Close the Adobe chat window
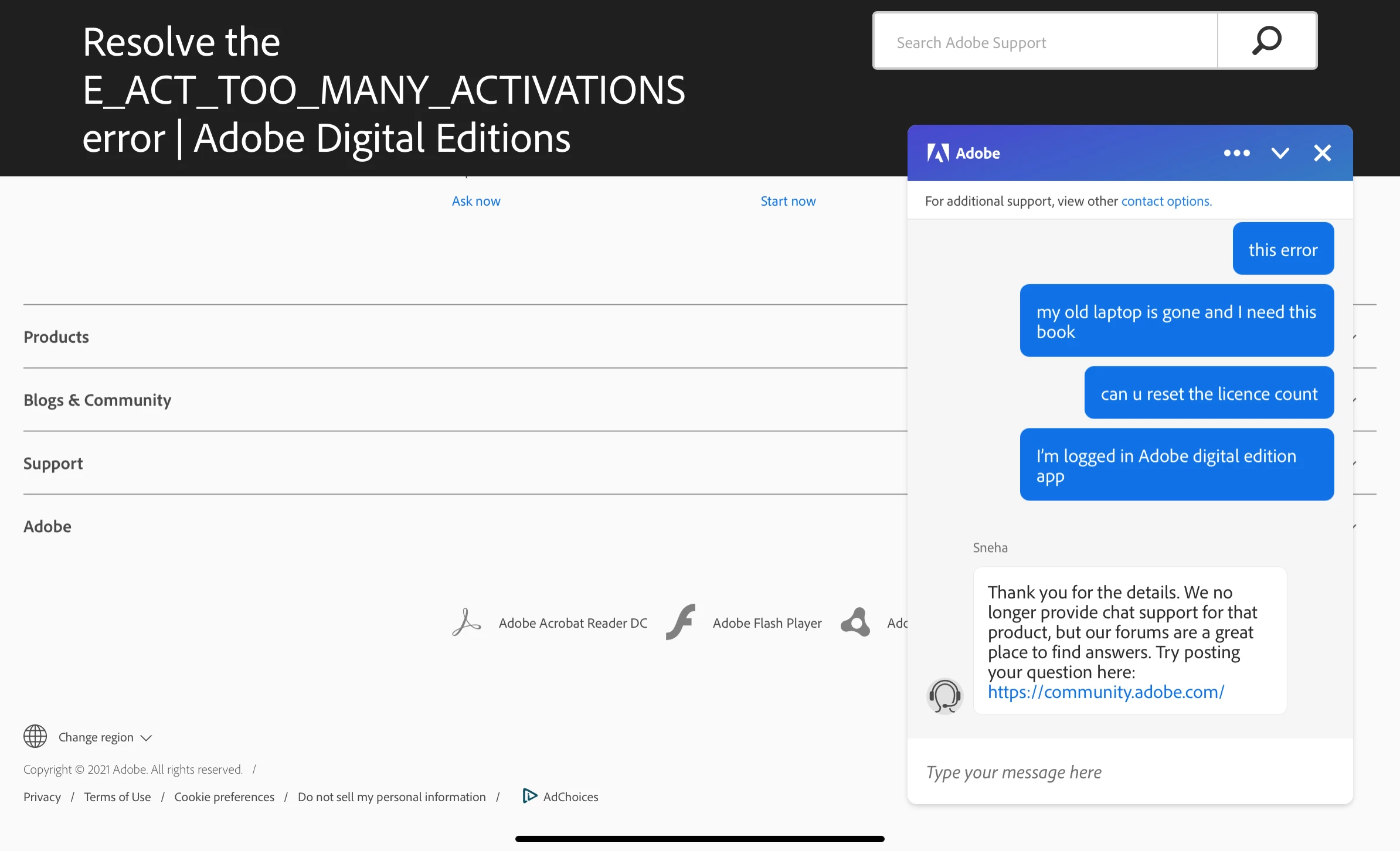Image resolution: width=1400 pixels, height=851 pixels. (x=1322, y=153)
